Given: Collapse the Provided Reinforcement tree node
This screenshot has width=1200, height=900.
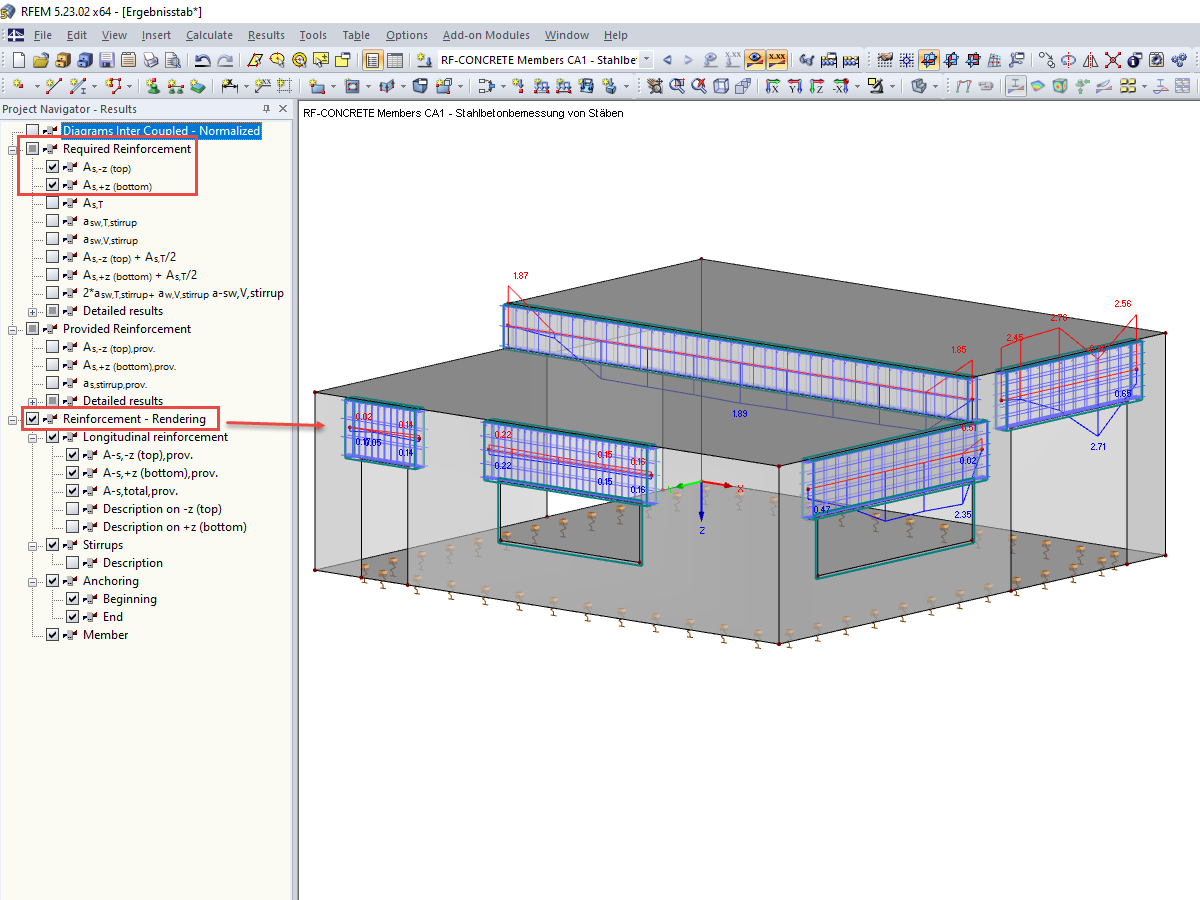Looking at the screenshot, I should (13, 329).
